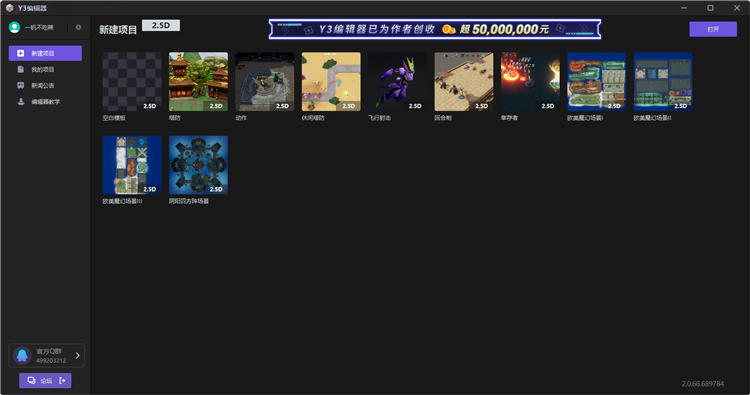Choose the 飞行射击 template thumbnail

pos(397,82)
